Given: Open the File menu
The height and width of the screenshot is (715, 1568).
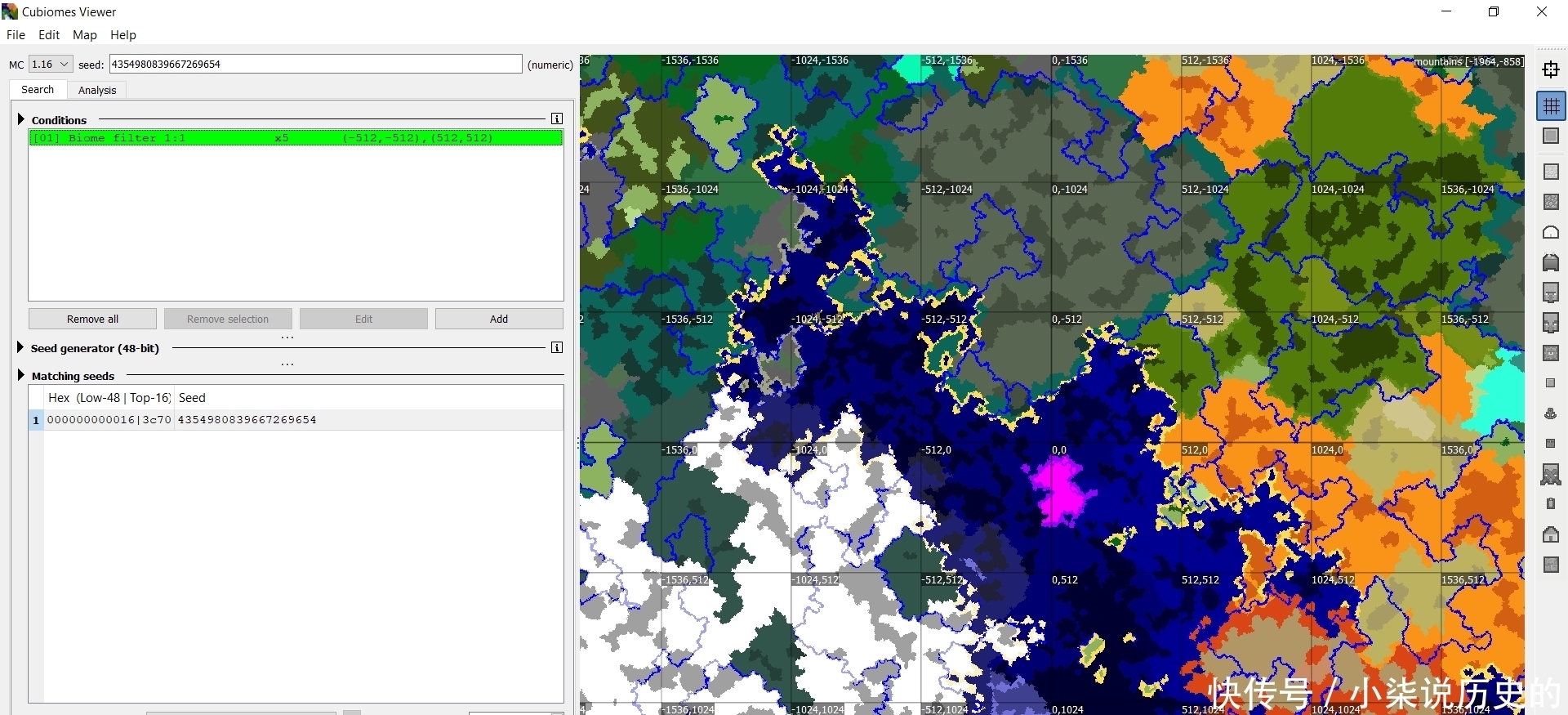Looking at the screenshot, I should click(x=16, y=35).
